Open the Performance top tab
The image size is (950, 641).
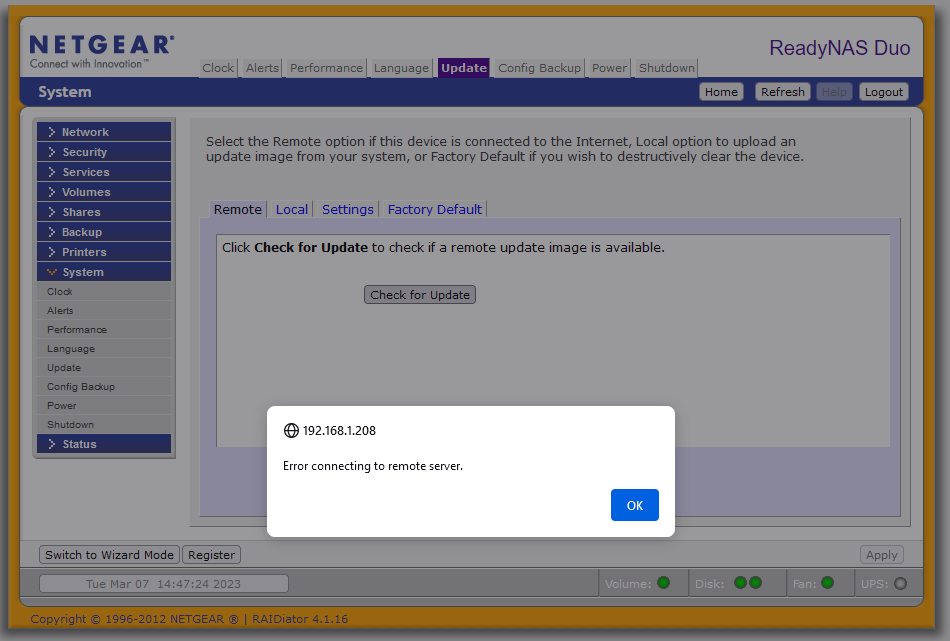pyautogui.click(x=326, y=68)
